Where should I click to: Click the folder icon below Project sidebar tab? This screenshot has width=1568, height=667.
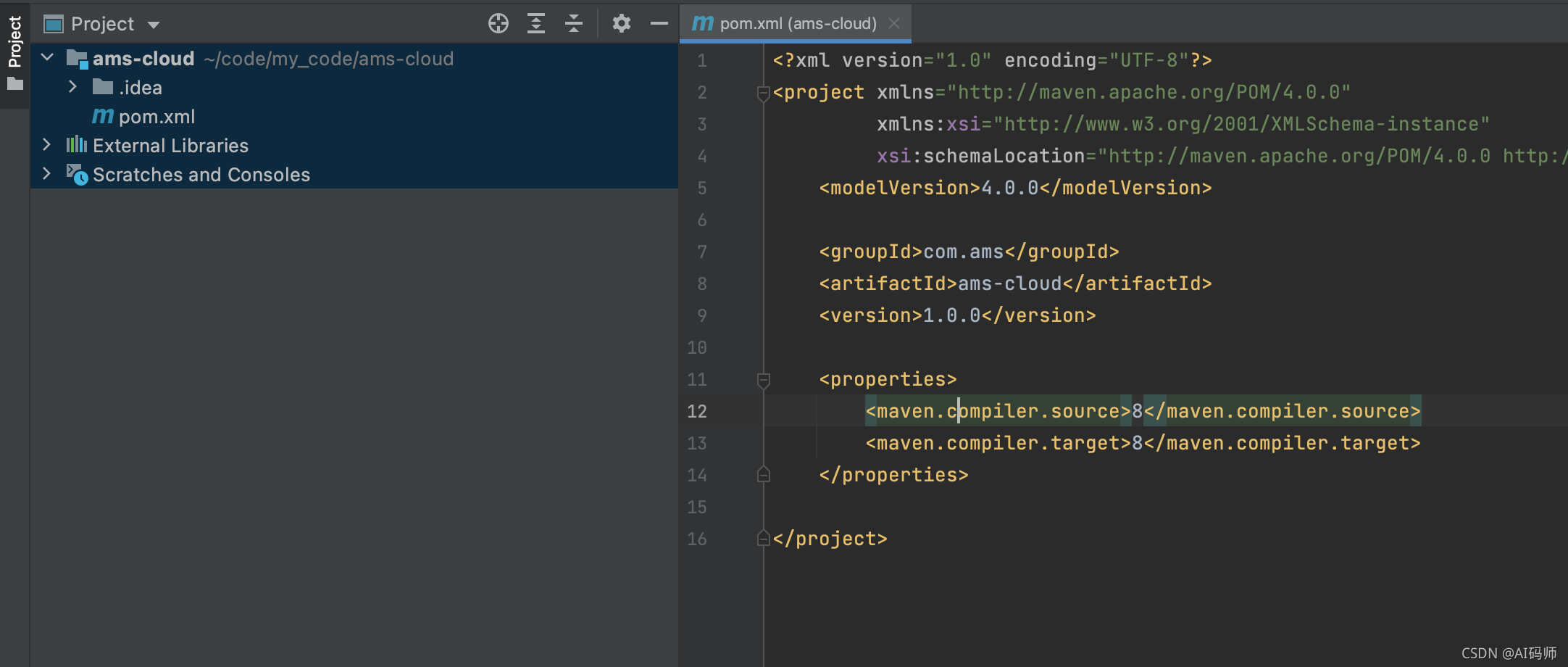coord(14,84)
